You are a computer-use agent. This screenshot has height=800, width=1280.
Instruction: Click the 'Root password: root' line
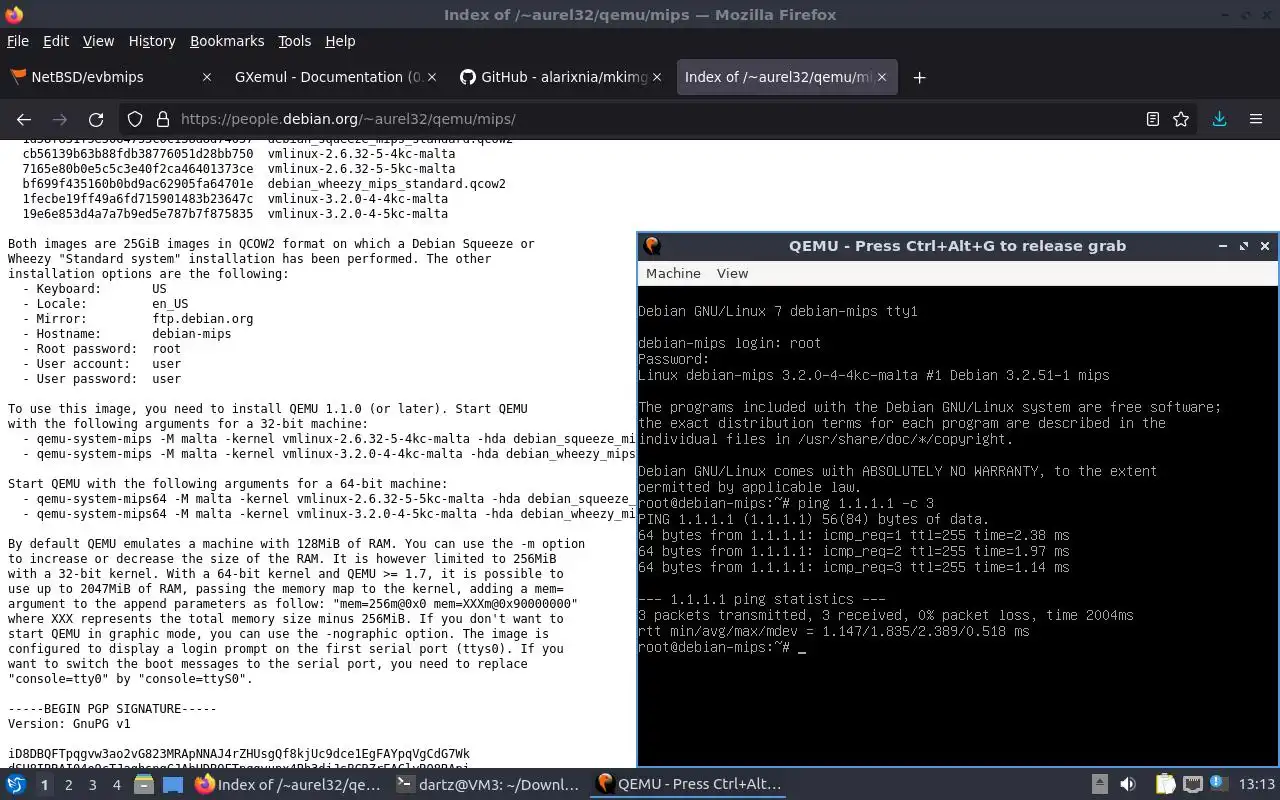coord(101,349)
